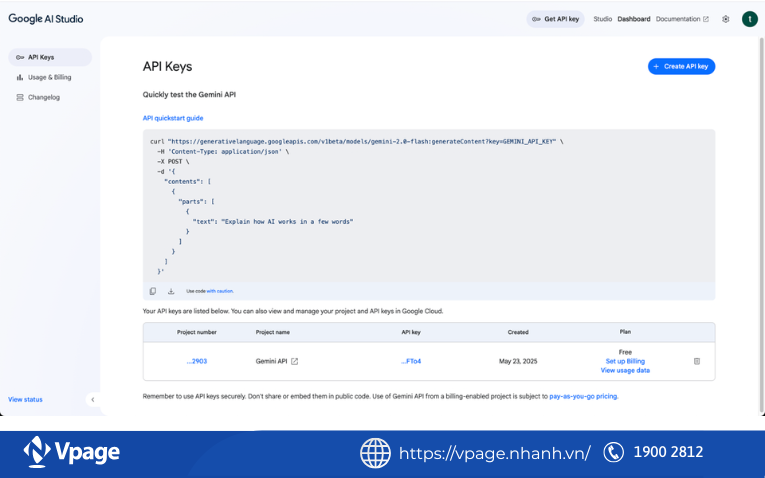The height and width of the screenshot is (478, 765).
Task: Click the curl URL line in the code block
Action: tap(357, 141)
